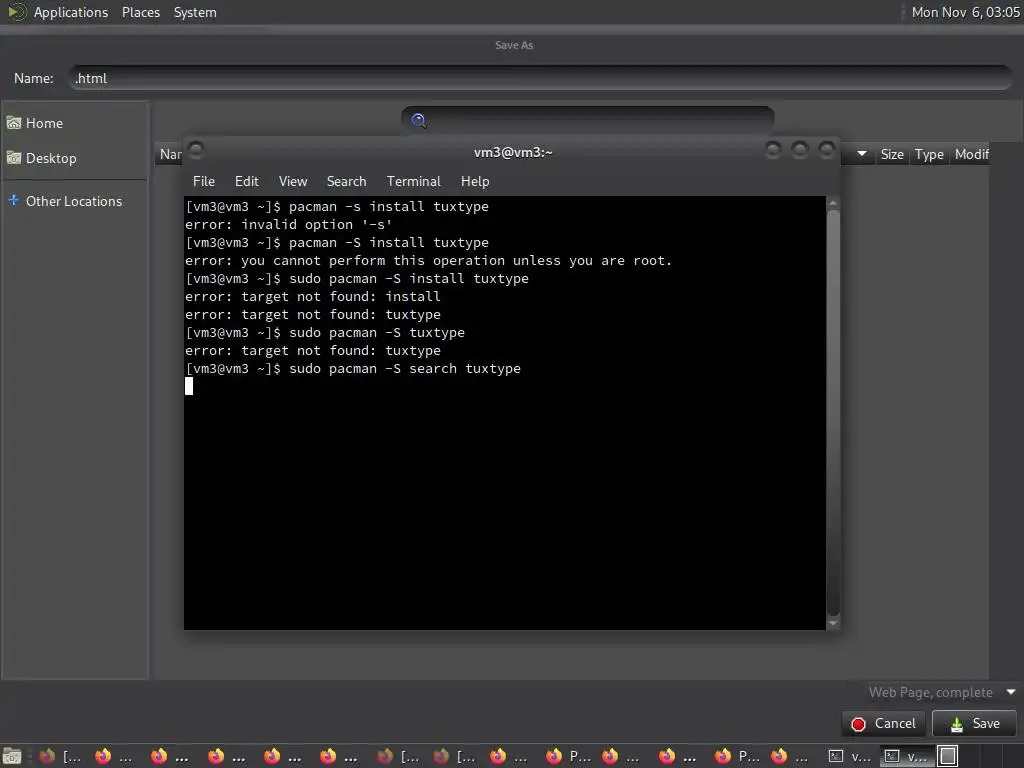Viewport: 1024px width, 768px height.
Task: Click the plus icon beside Other Locations
Action: click(14, 200)
